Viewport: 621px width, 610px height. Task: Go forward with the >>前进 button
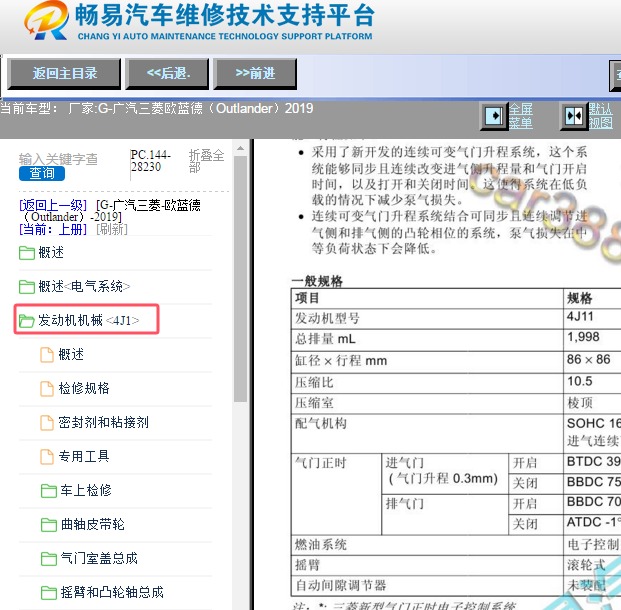[x=255, y=74]
